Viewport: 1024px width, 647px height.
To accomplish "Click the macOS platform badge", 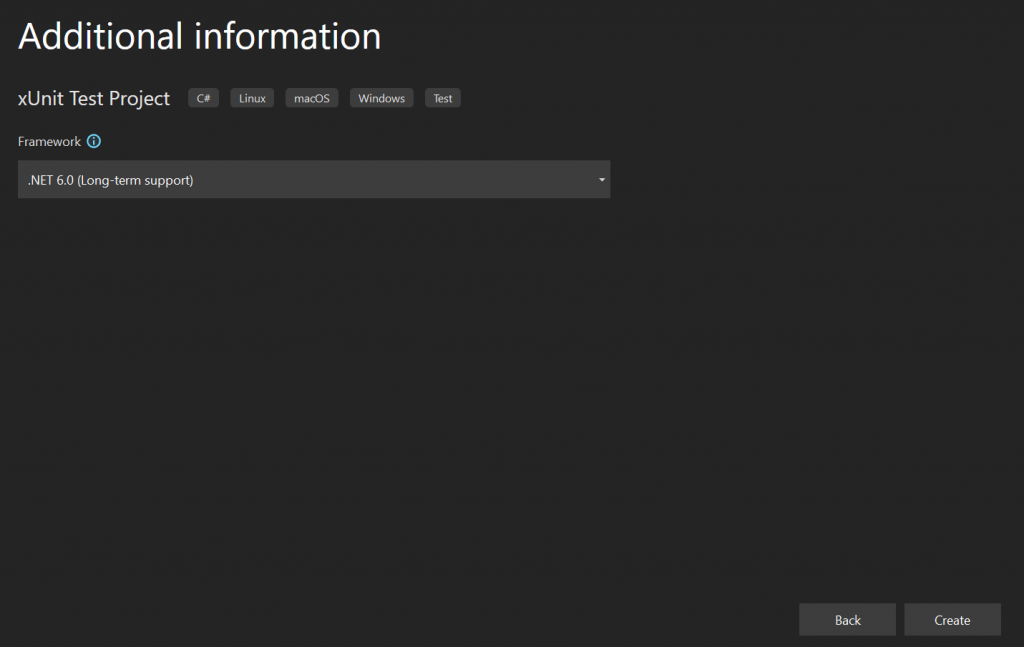I will click(311, 97).
